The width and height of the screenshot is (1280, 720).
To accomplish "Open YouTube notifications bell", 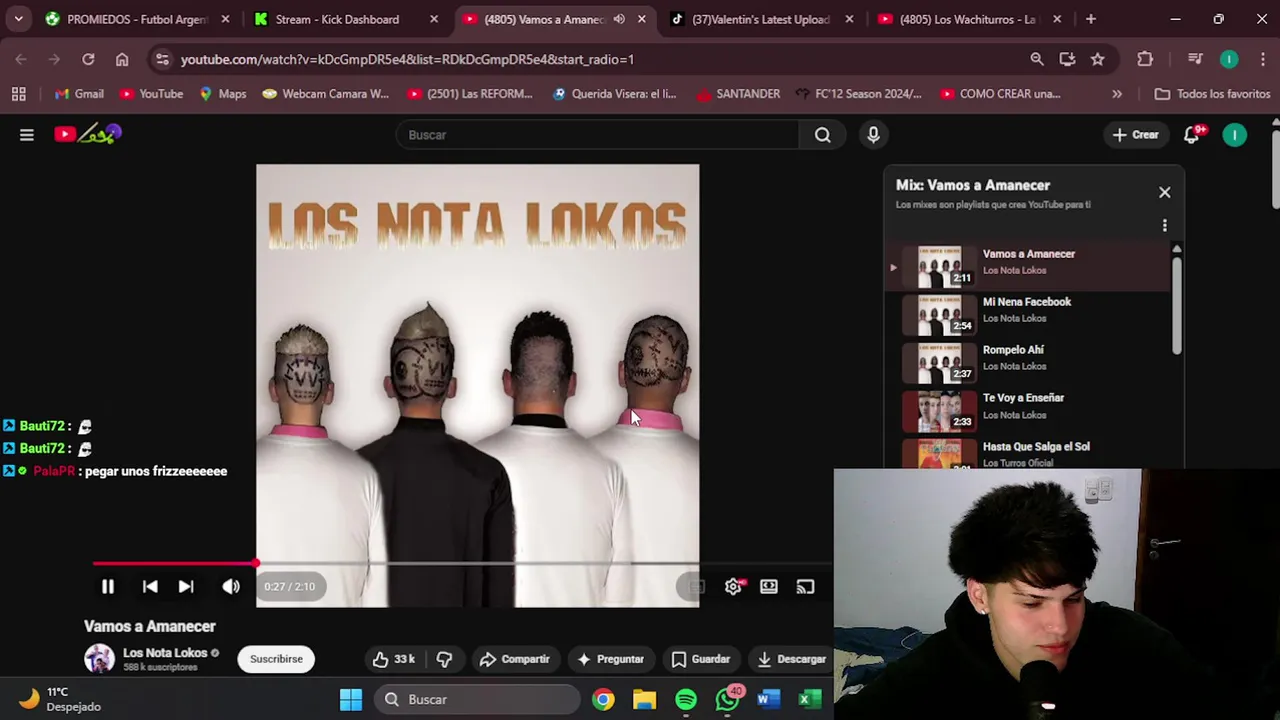I will click(x=1192, y=135).
